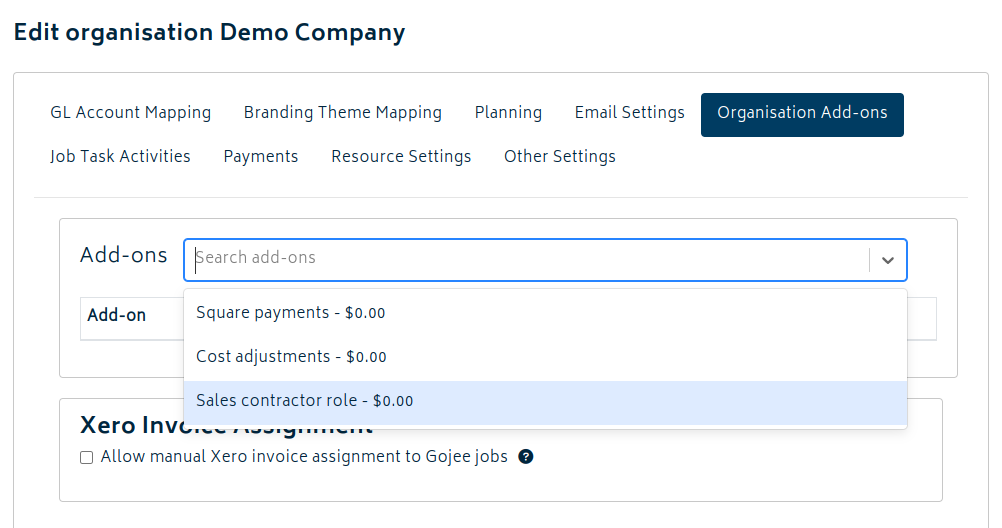
Task: Open the GL Account Mapping tab
Action: [x=131, y=113]
